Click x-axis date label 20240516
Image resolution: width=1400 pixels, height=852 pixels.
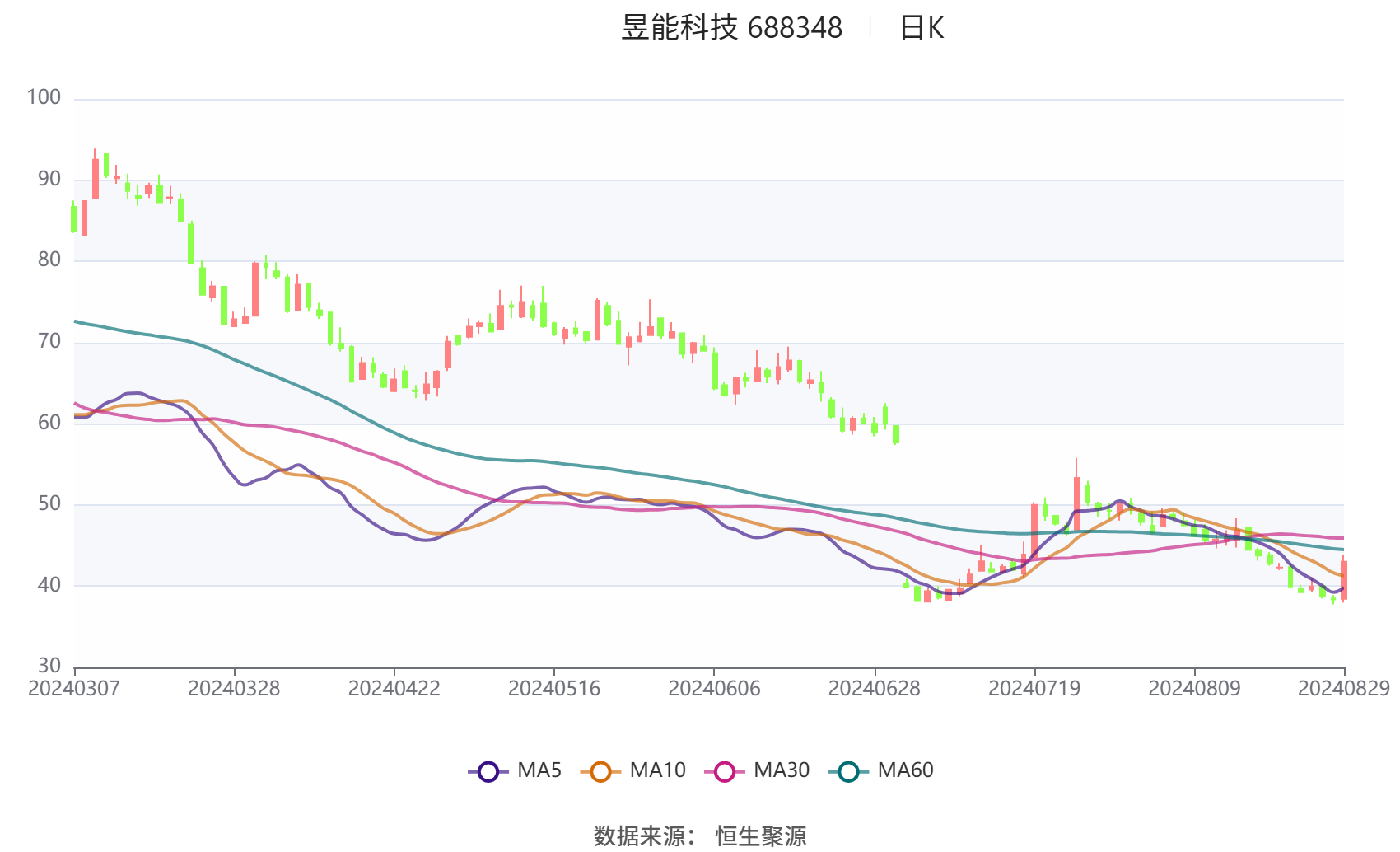click(x=554, y=689)
